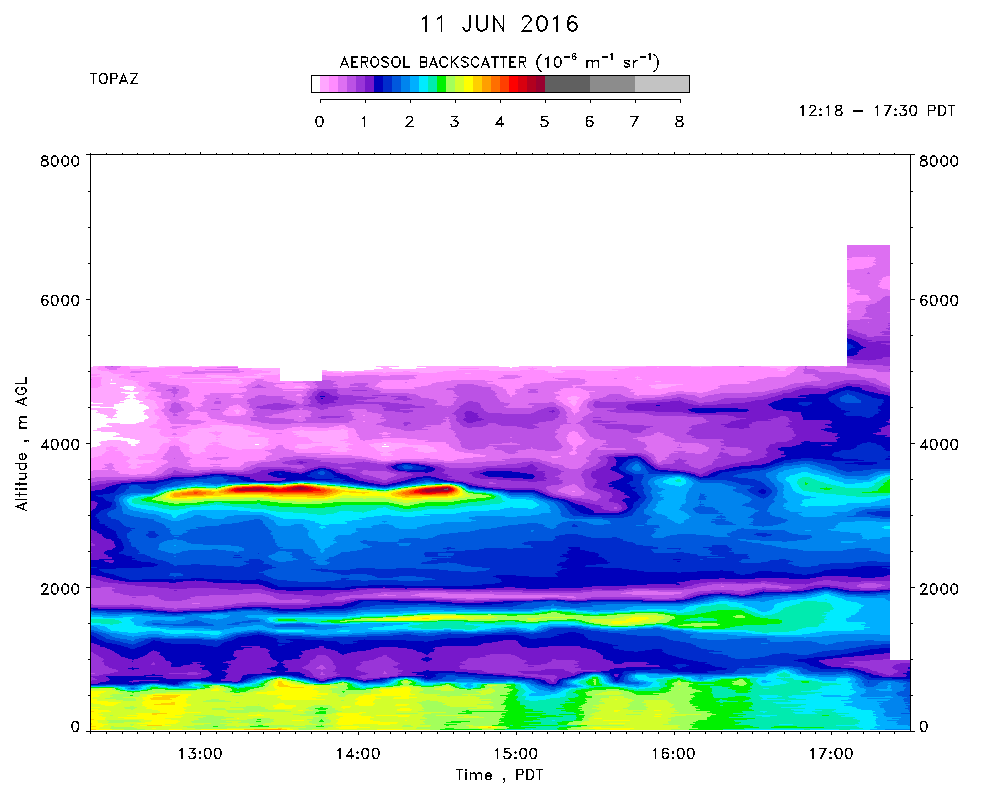
Task: Click the colorbar tick label "8"
Action: click(679, 122)
